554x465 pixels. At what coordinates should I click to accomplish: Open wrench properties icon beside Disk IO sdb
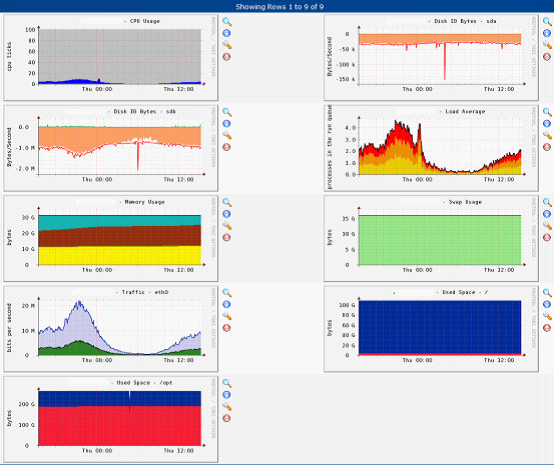pyautogui.click(x=227, y=135)
